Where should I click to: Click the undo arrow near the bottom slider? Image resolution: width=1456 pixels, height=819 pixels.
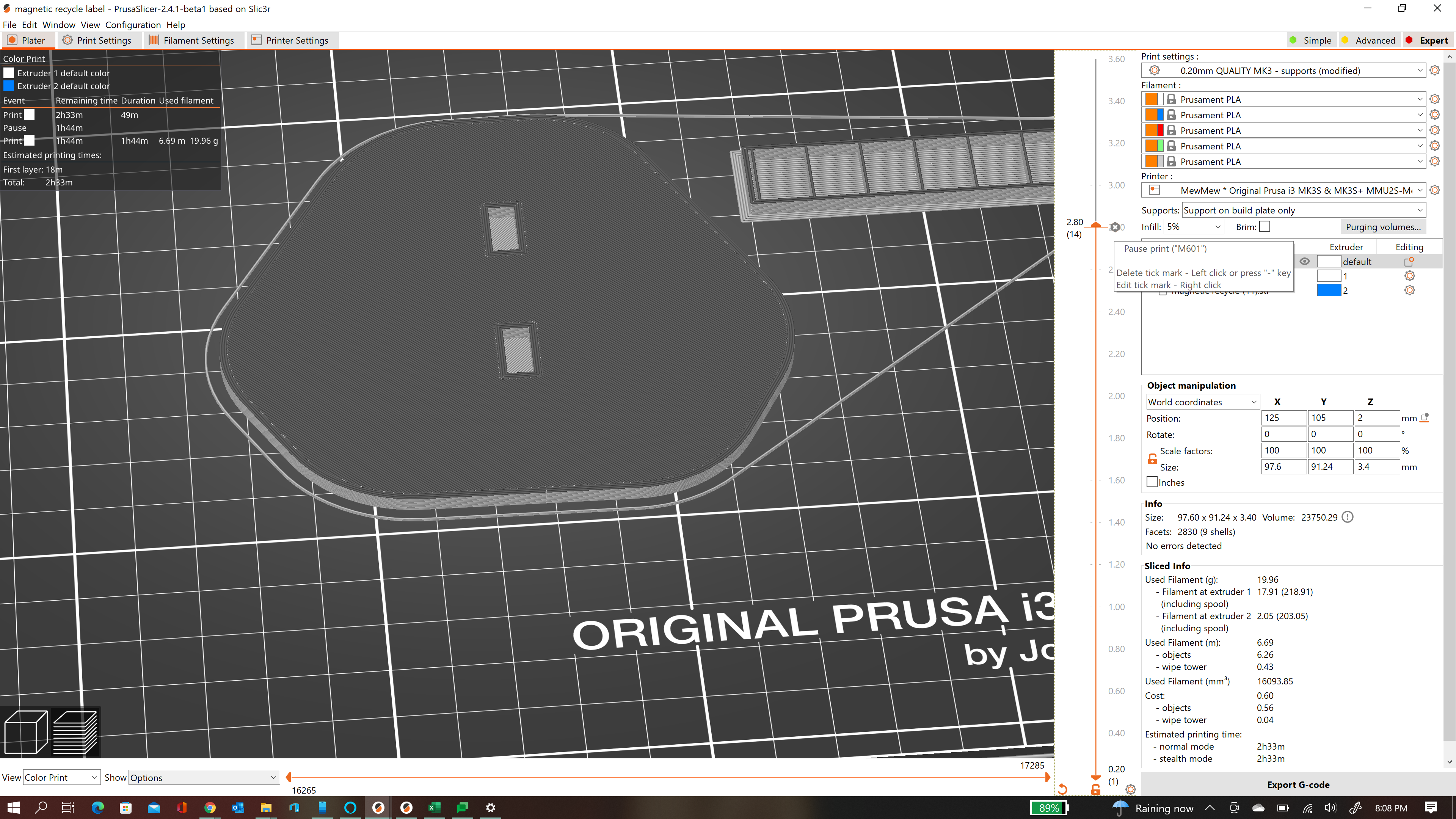tap(1062, 789)
